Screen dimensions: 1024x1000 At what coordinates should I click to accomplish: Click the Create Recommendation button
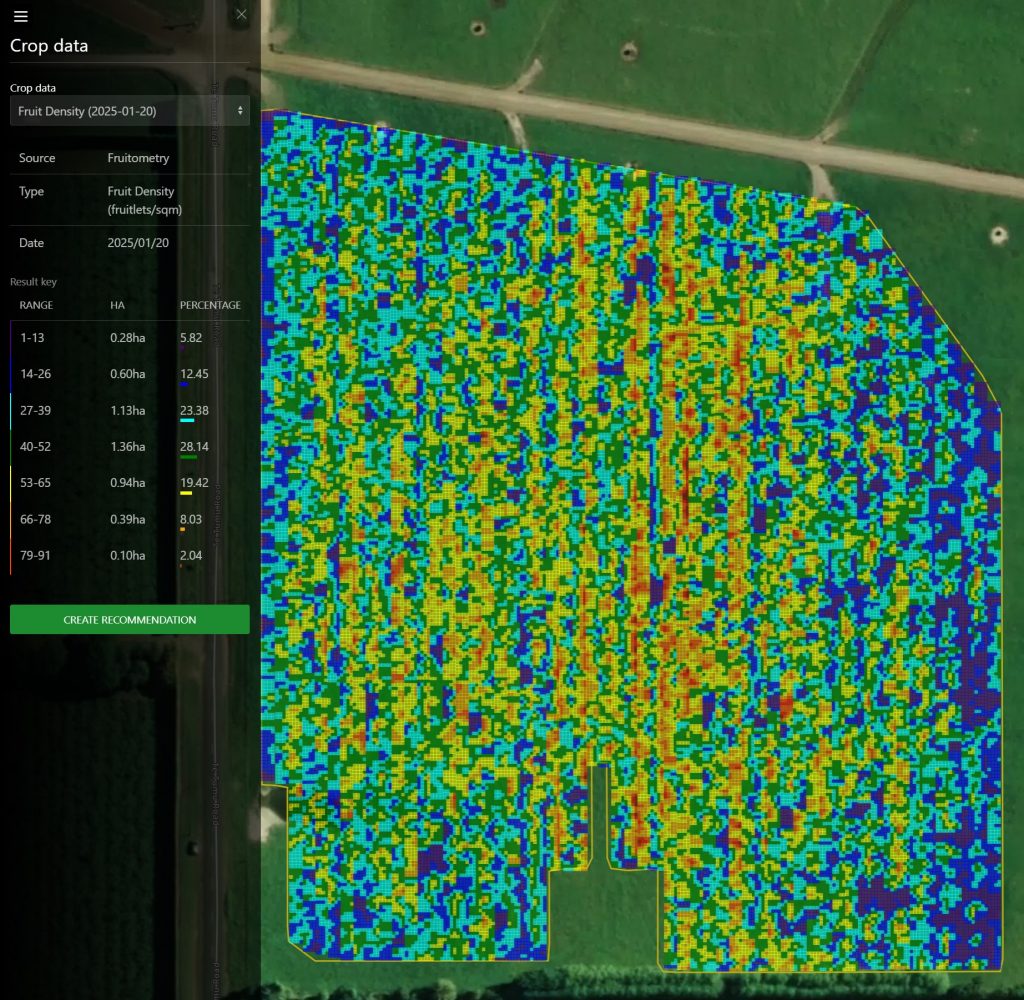[129, 619]
